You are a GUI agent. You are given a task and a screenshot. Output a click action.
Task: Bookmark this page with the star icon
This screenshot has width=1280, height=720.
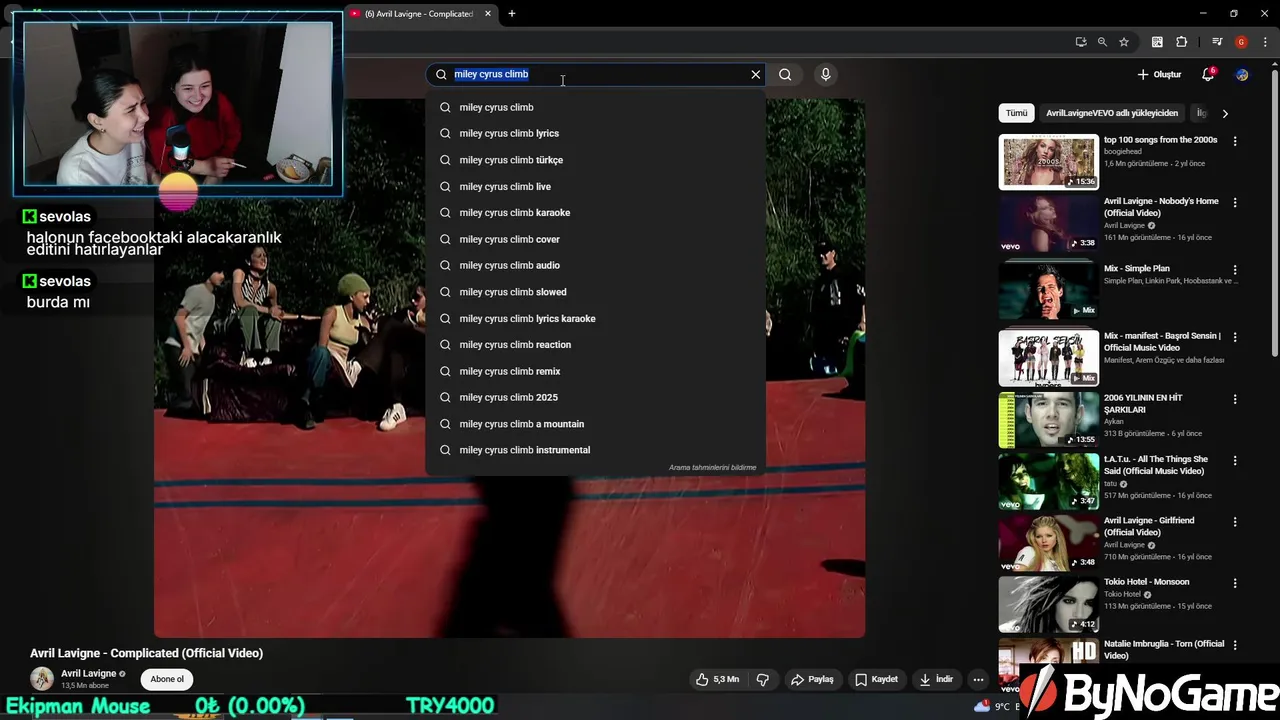coord(1124,42)
